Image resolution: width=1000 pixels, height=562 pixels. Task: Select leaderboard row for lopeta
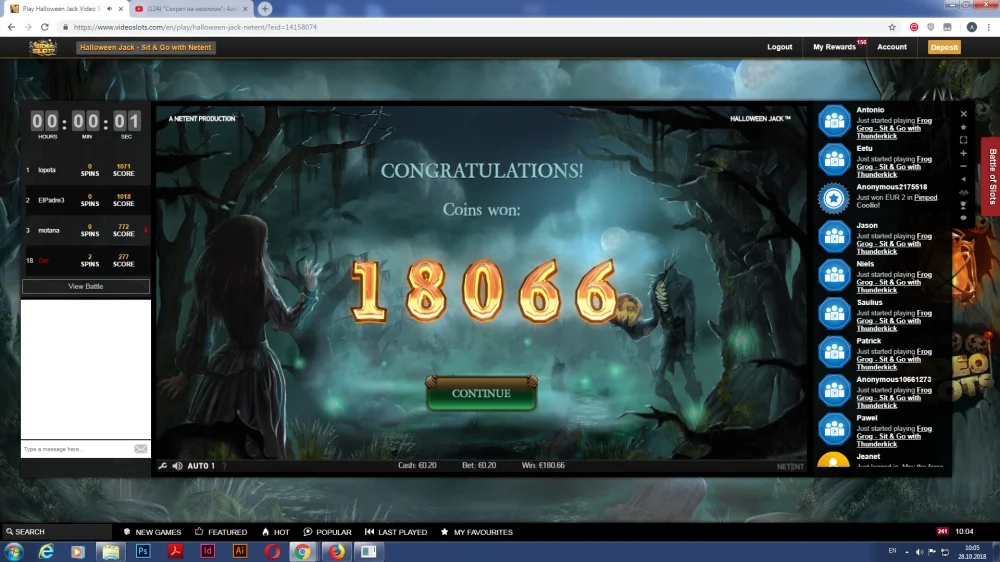click(85, 170)
